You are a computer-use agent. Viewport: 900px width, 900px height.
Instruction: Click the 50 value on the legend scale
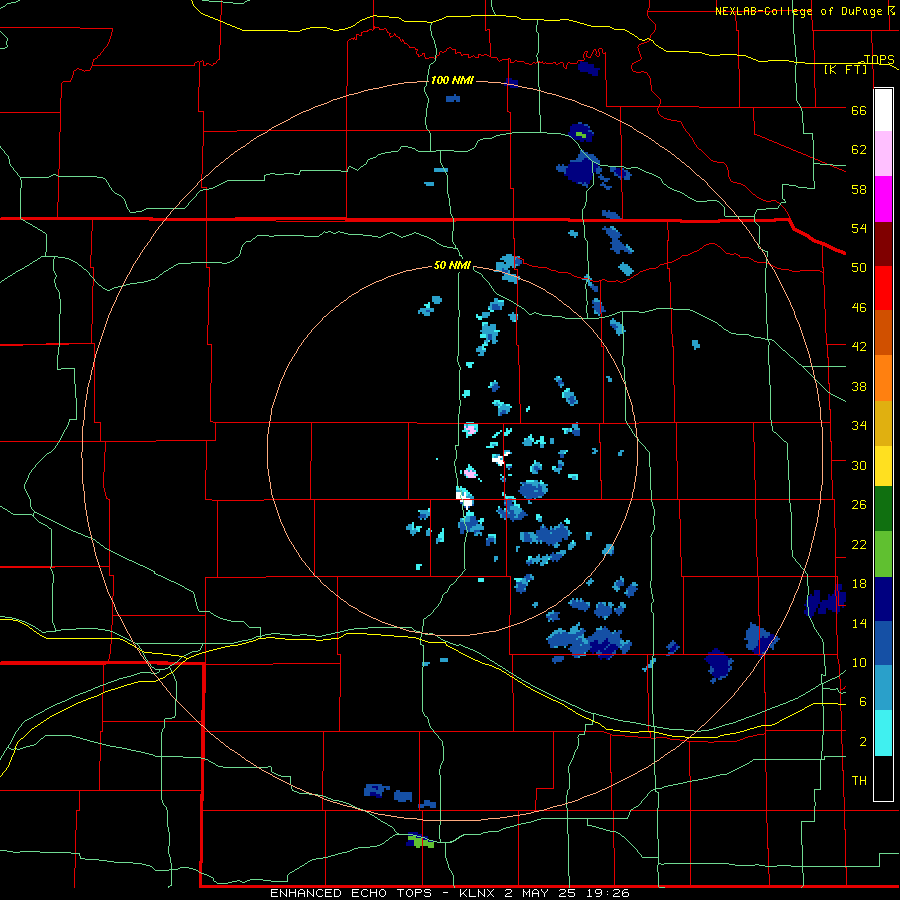[859, 267]
